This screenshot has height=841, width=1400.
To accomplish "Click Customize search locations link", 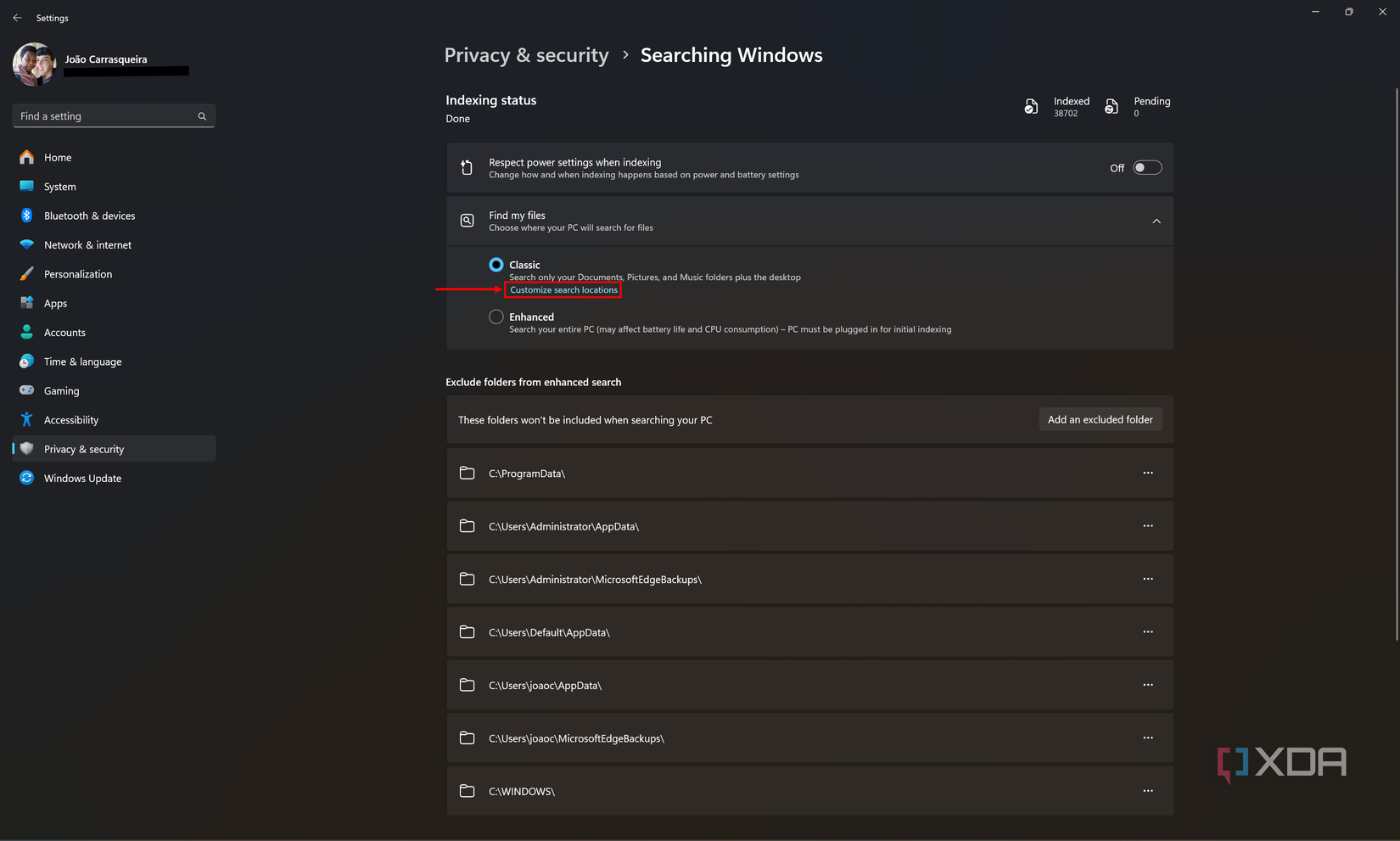I will coord(563,290).
